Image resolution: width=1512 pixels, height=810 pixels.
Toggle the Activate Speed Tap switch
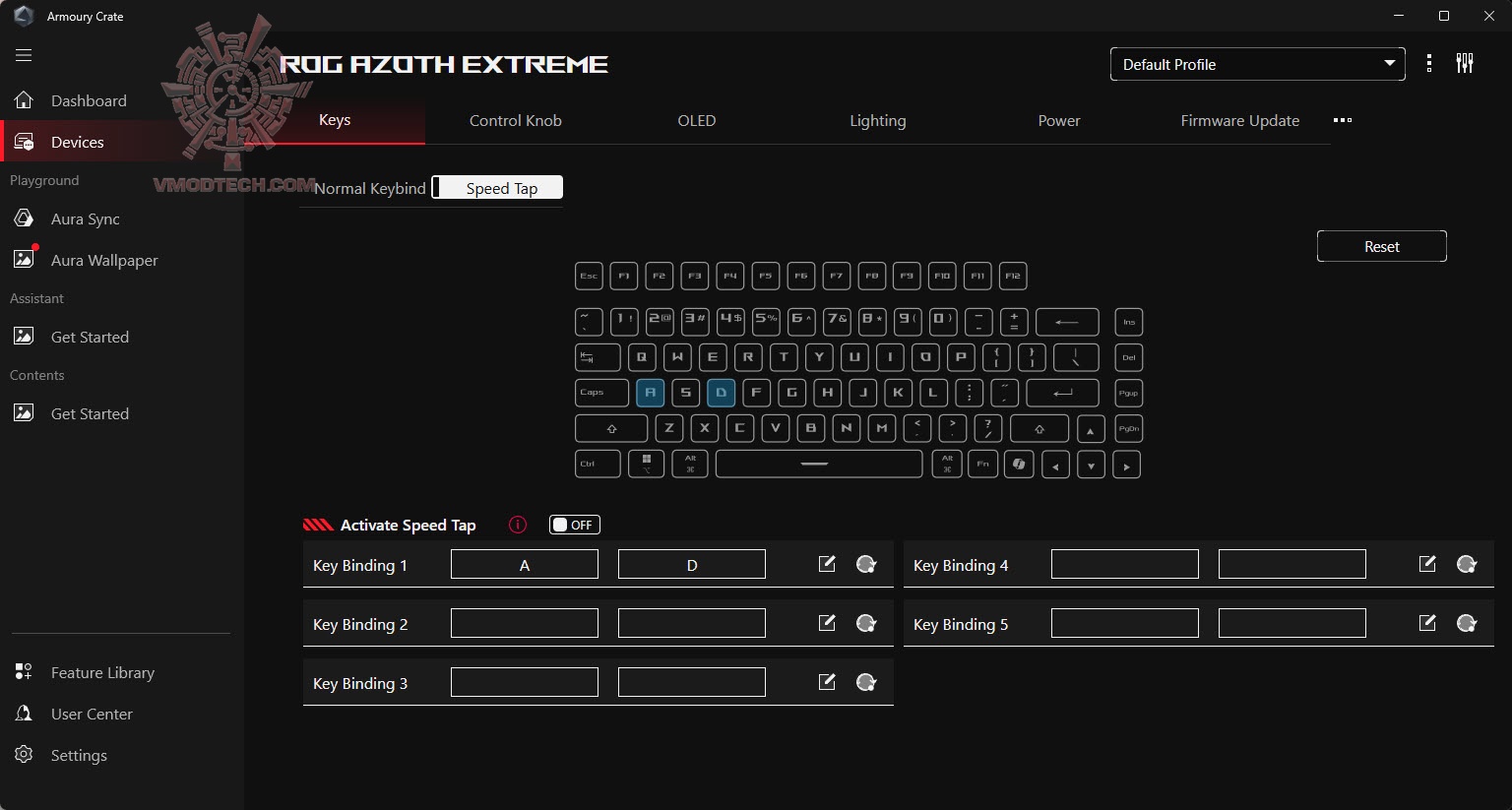[575, 525]
